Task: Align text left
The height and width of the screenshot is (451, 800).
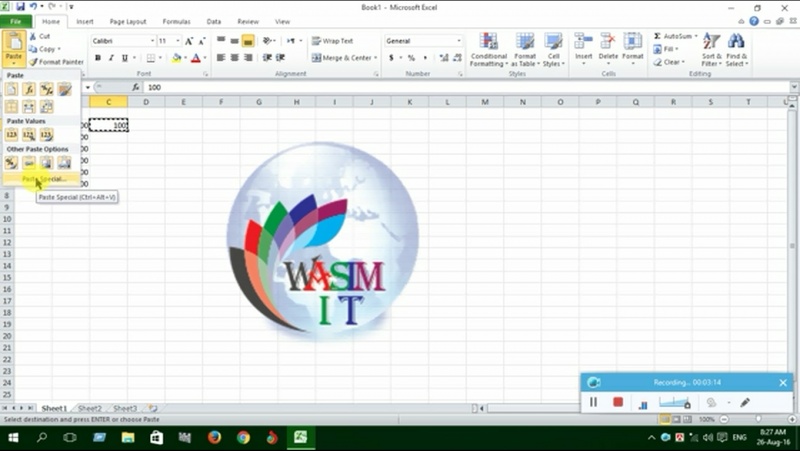Action: click(221, 58)
